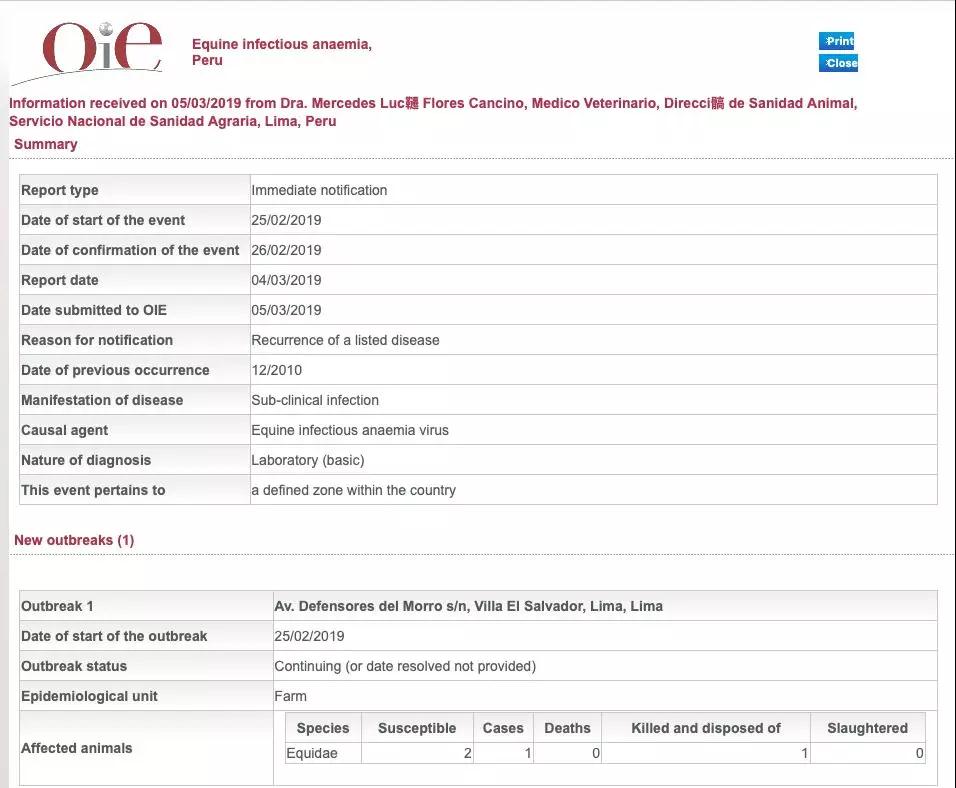The height and width of the screenshot is (788, 956).
Task: Click the Susceptible column header
Action: click(x=417, y=728)
